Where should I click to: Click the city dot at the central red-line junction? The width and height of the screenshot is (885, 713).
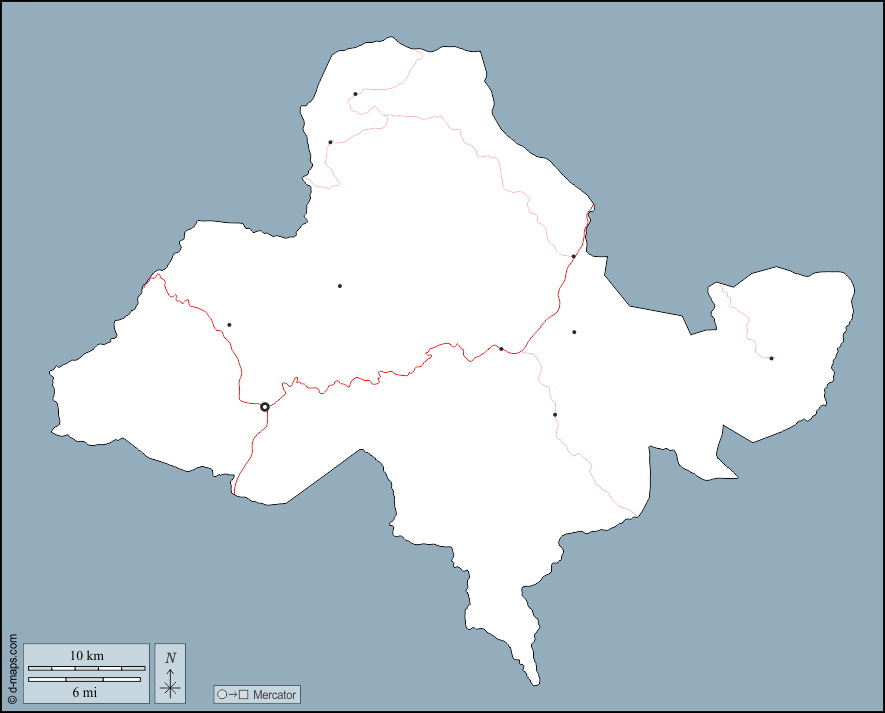(501, 349)
